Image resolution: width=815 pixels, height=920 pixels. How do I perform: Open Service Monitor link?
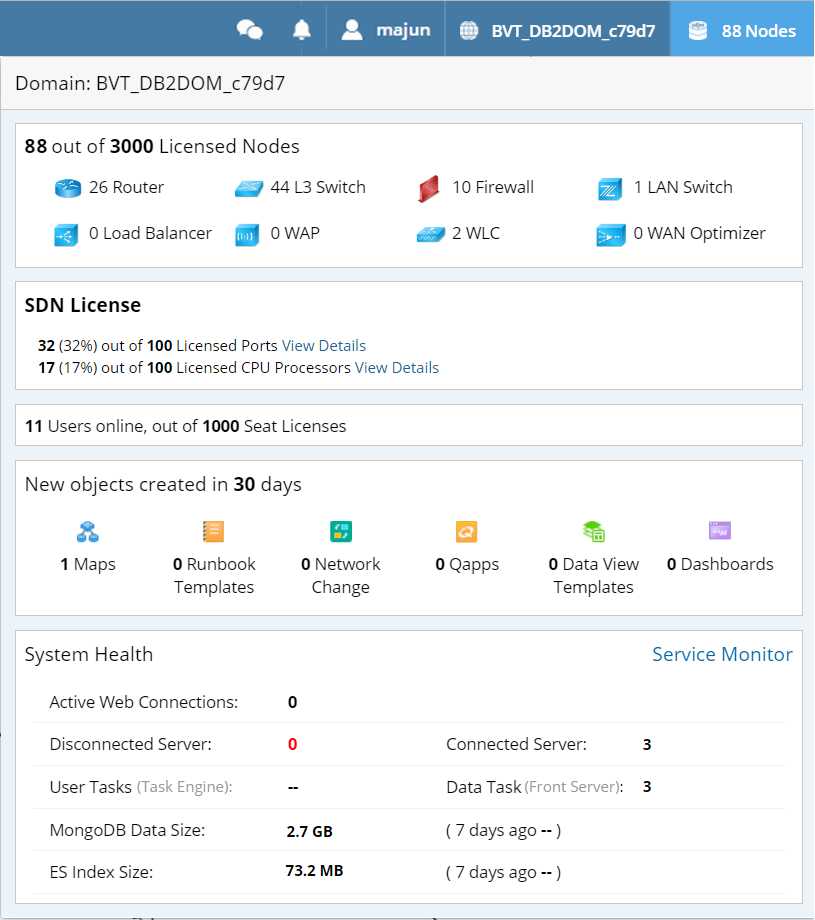[x=722, y=655]
